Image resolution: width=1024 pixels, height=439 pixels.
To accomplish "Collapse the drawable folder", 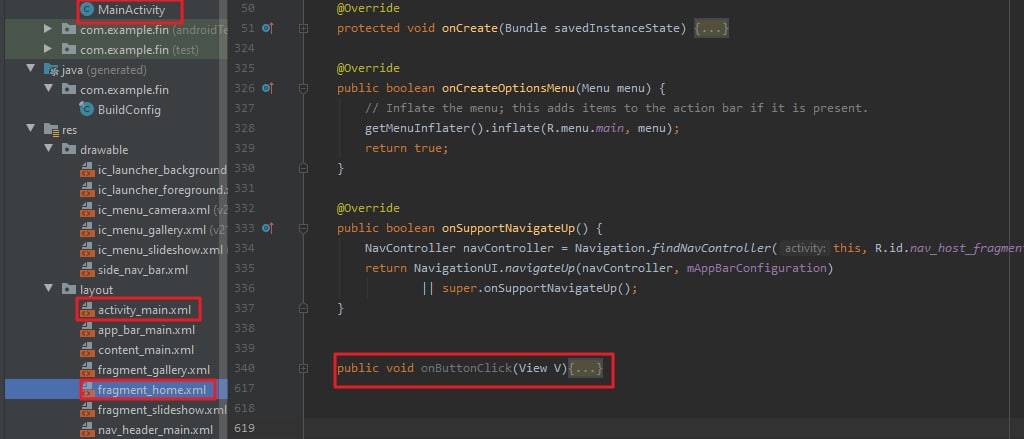I will 48,150.
